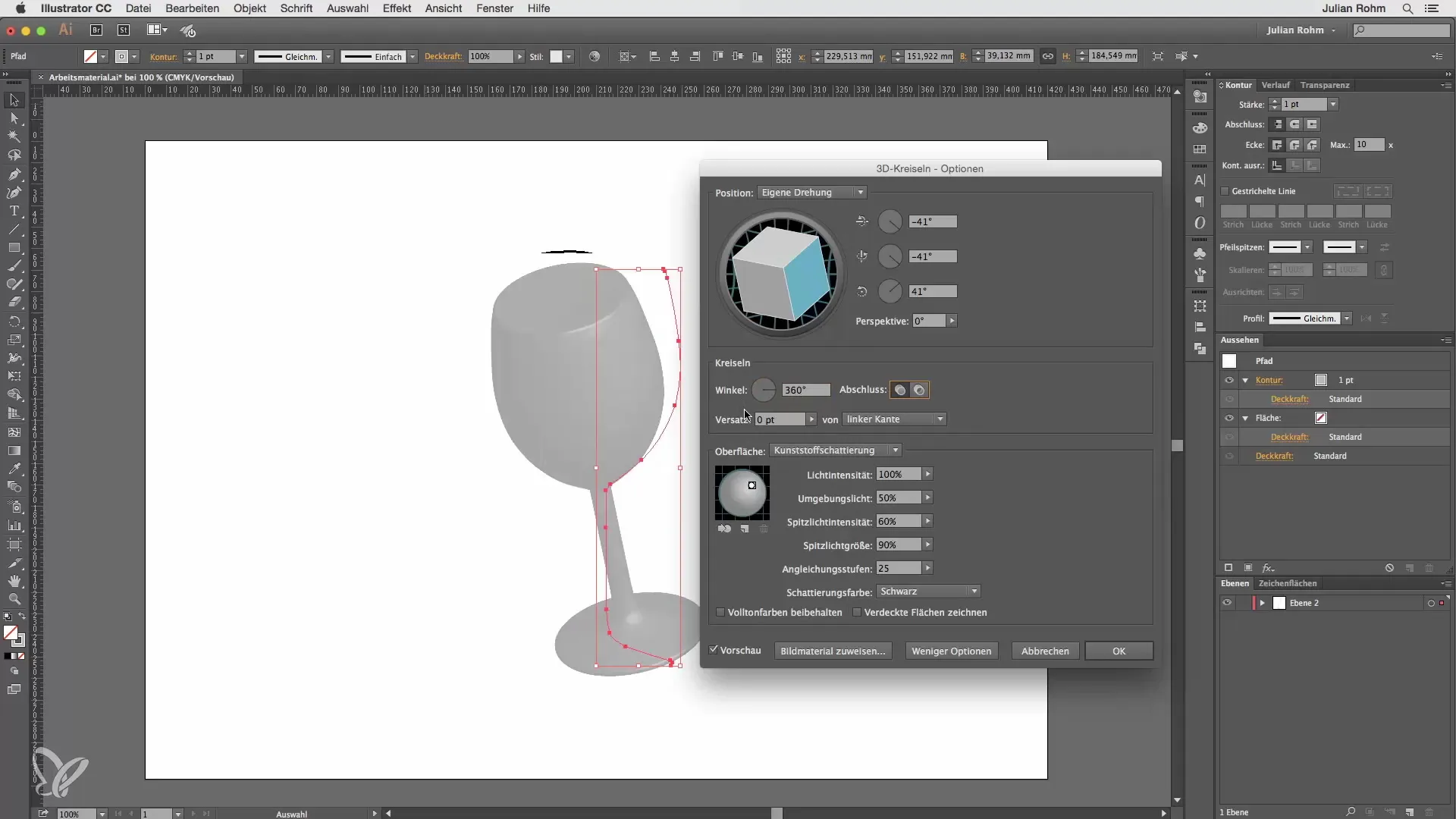Open the Objekt menu
Image resolution: width=1456 pixels, height=819 pixels.
point(249,8)
